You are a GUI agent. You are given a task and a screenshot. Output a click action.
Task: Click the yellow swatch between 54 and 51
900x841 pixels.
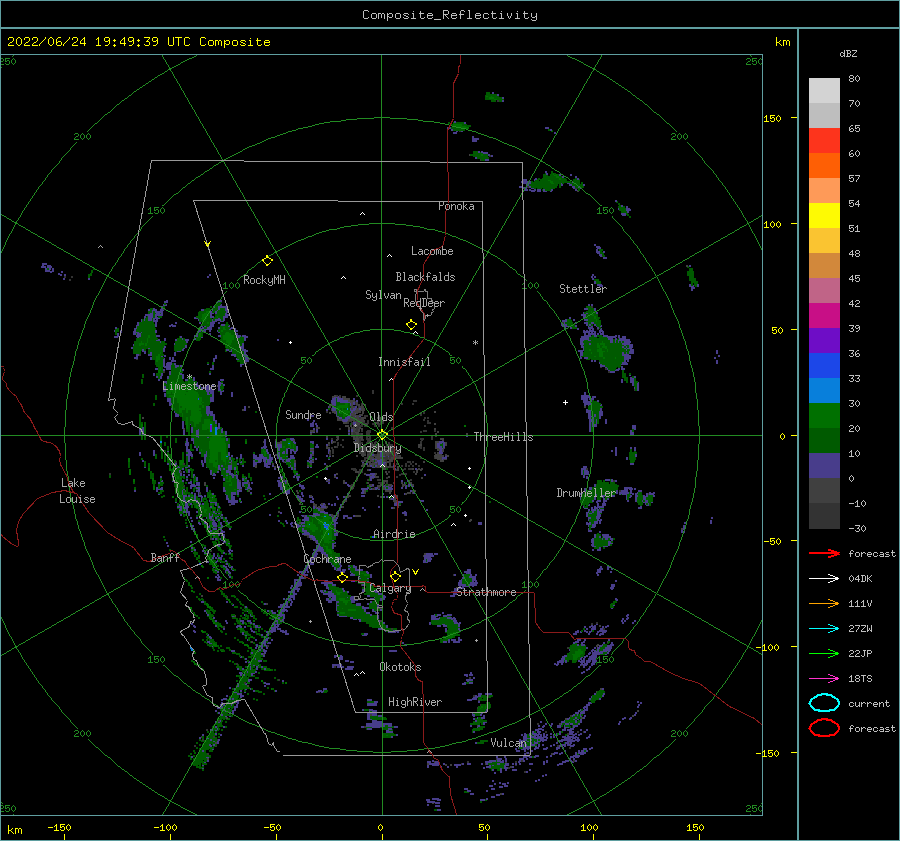[x=824, y=216]
